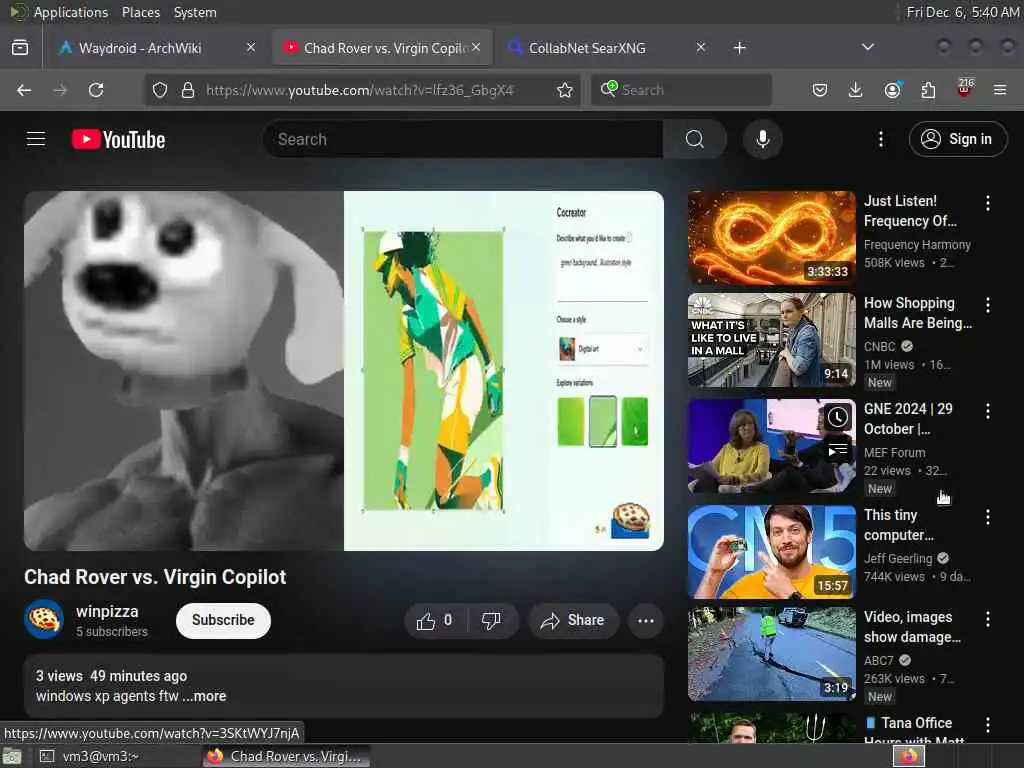
Task: Start voice search with microphone icon
Action: pos(763,139)
